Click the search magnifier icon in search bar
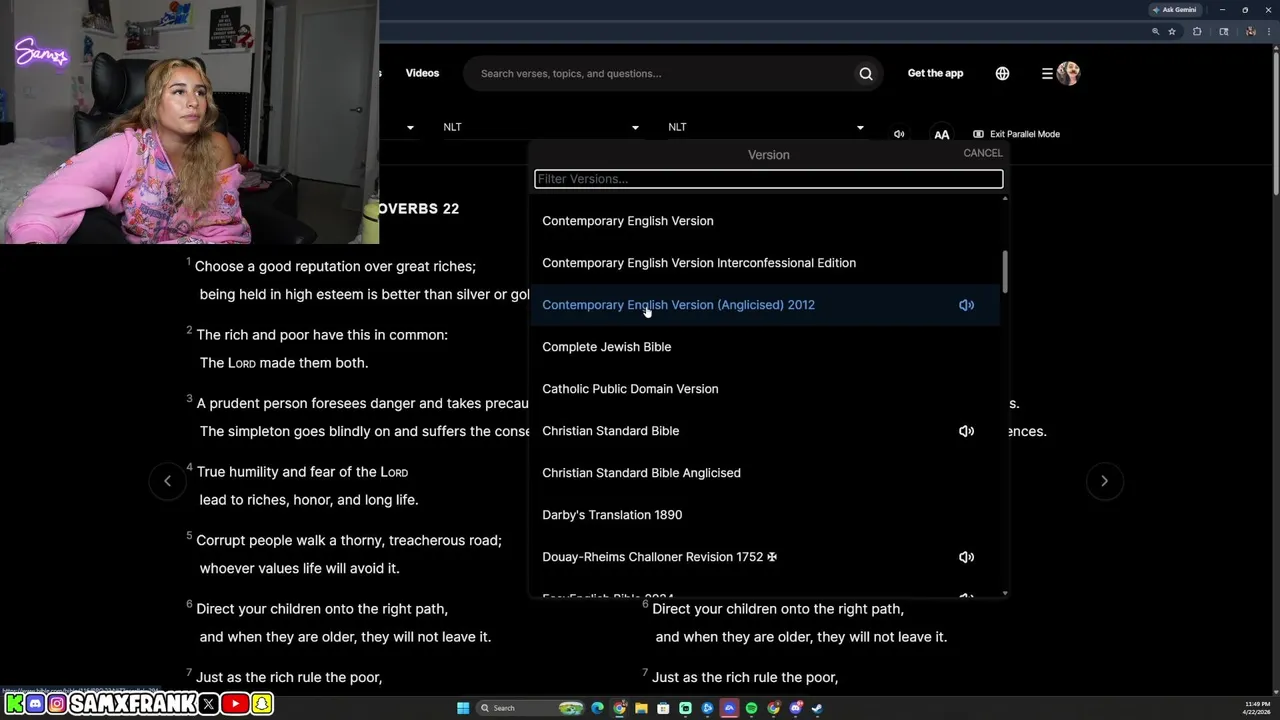This screenshot has width=1280, height=720. [866, 73]
